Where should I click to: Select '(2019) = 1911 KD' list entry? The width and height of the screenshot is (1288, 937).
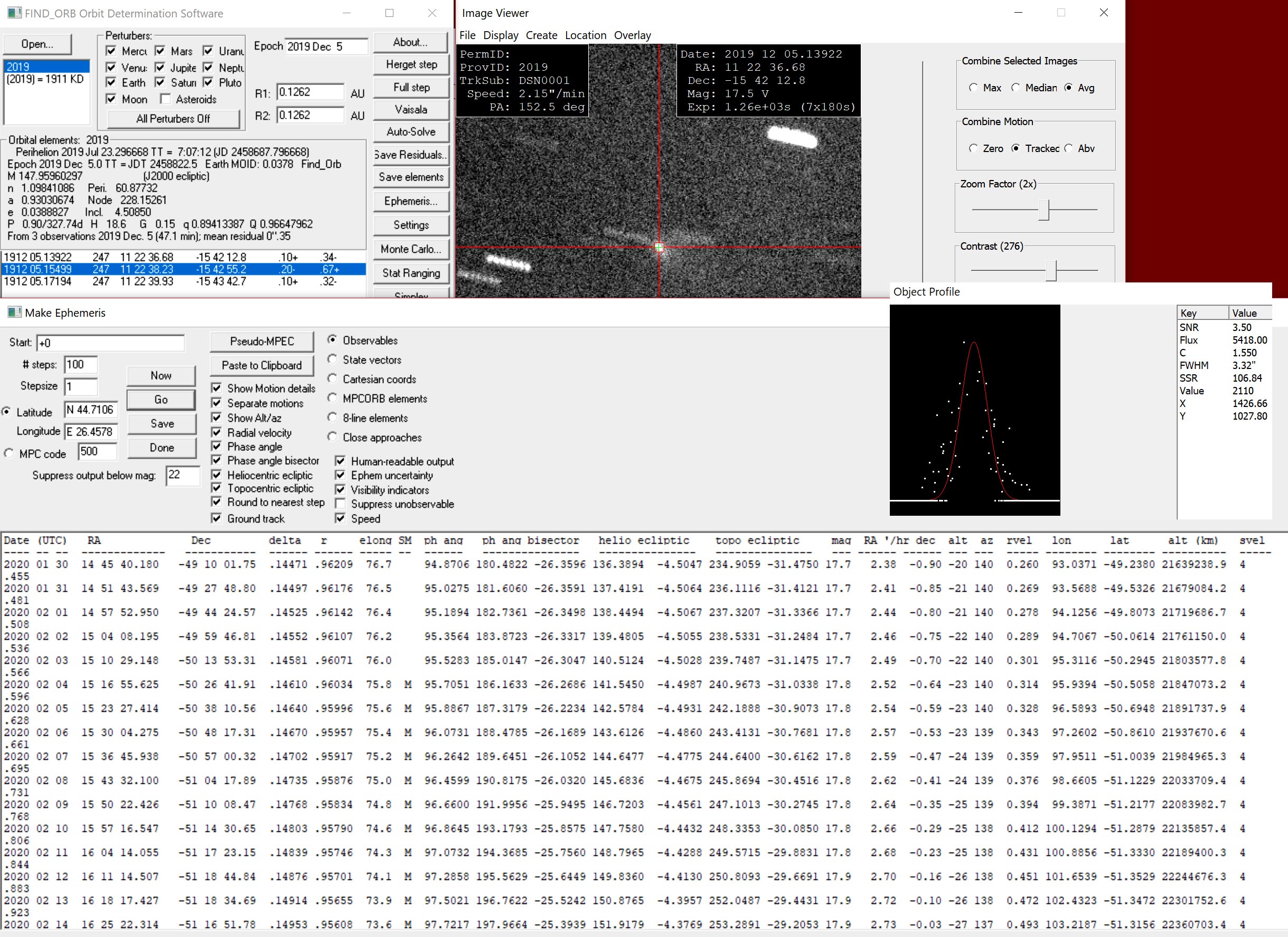(46, 79)
